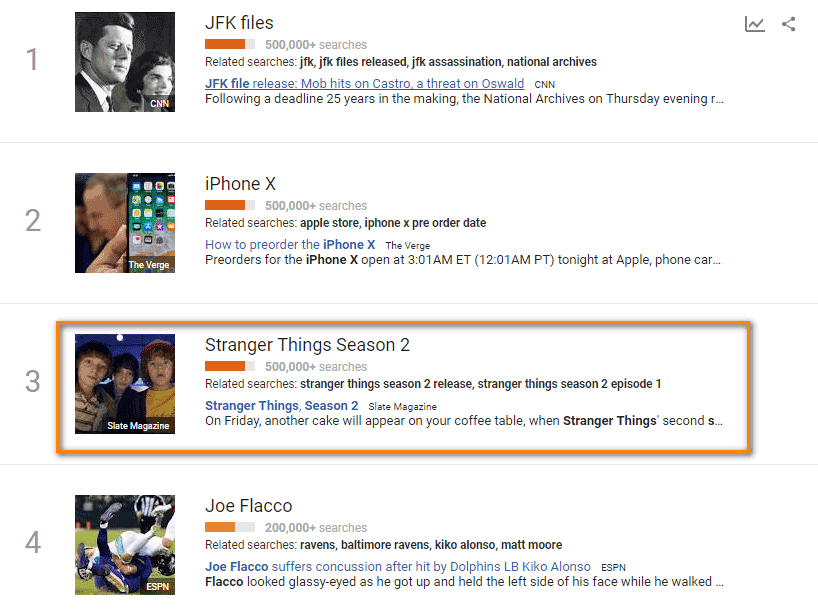Click related search 'jfk files released'

[x=363, y=62]
